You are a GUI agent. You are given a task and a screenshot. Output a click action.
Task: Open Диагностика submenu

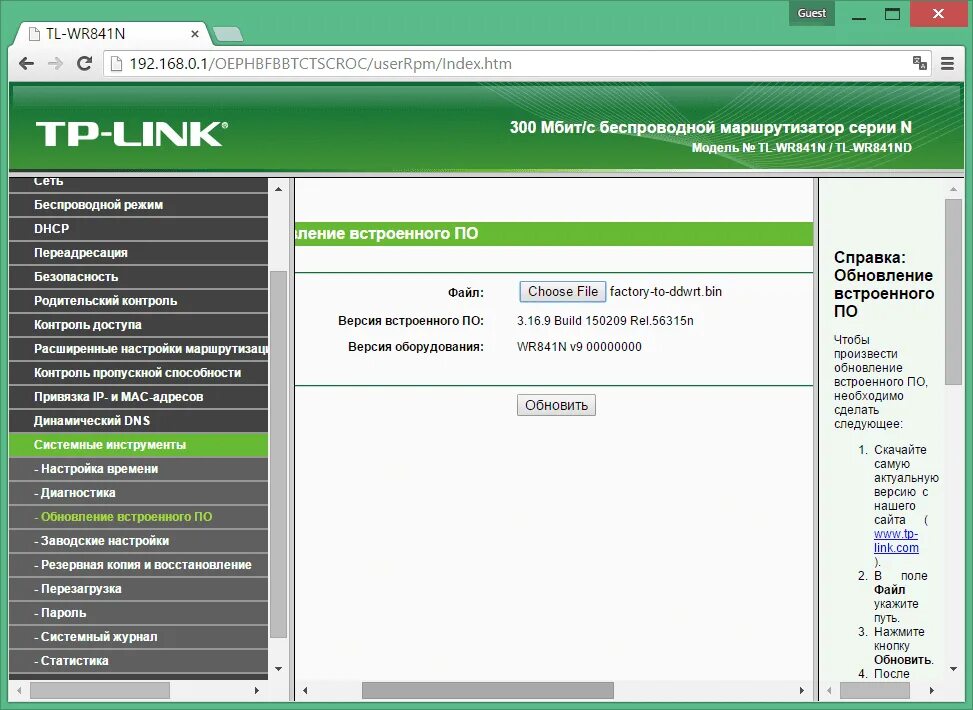point(138,493)
